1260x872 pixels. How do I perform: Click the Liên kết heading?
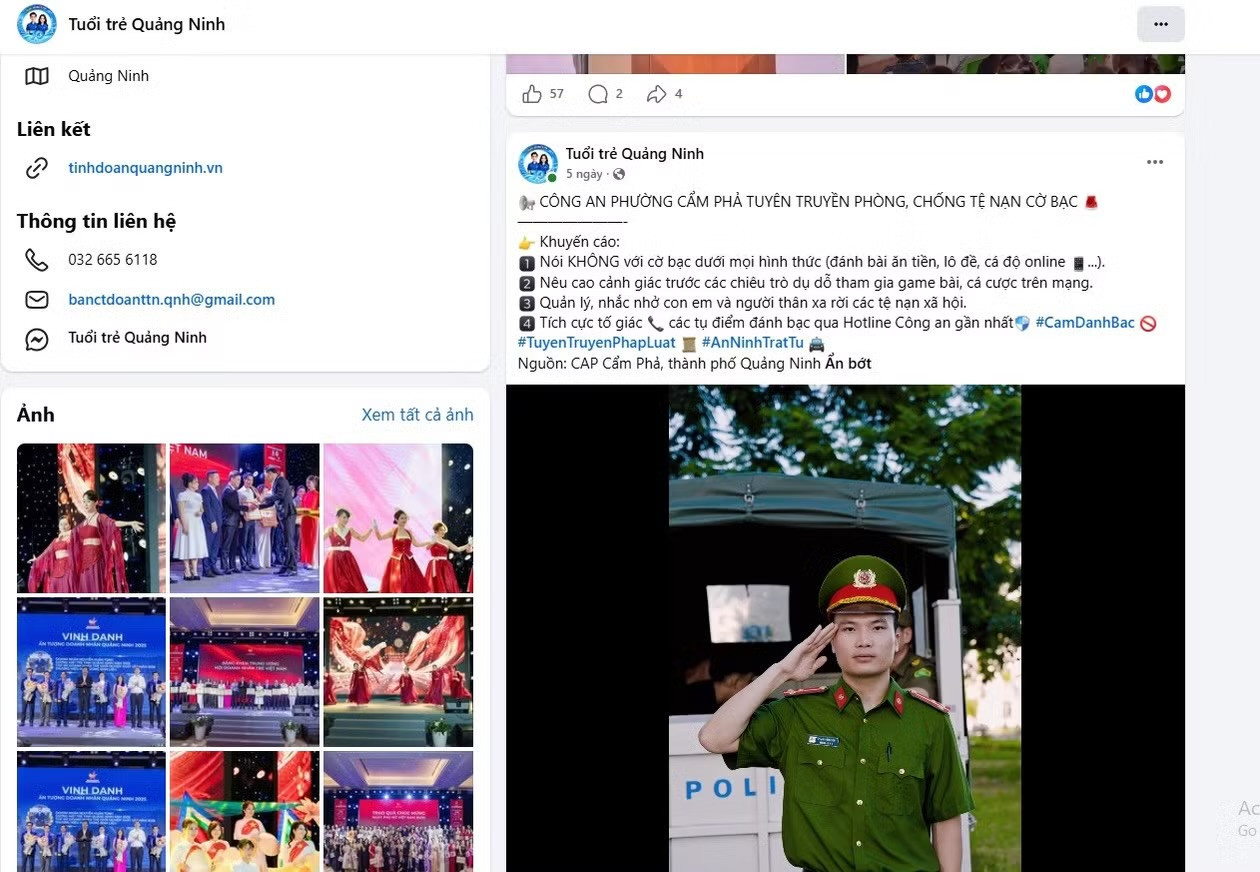point(54,129)
